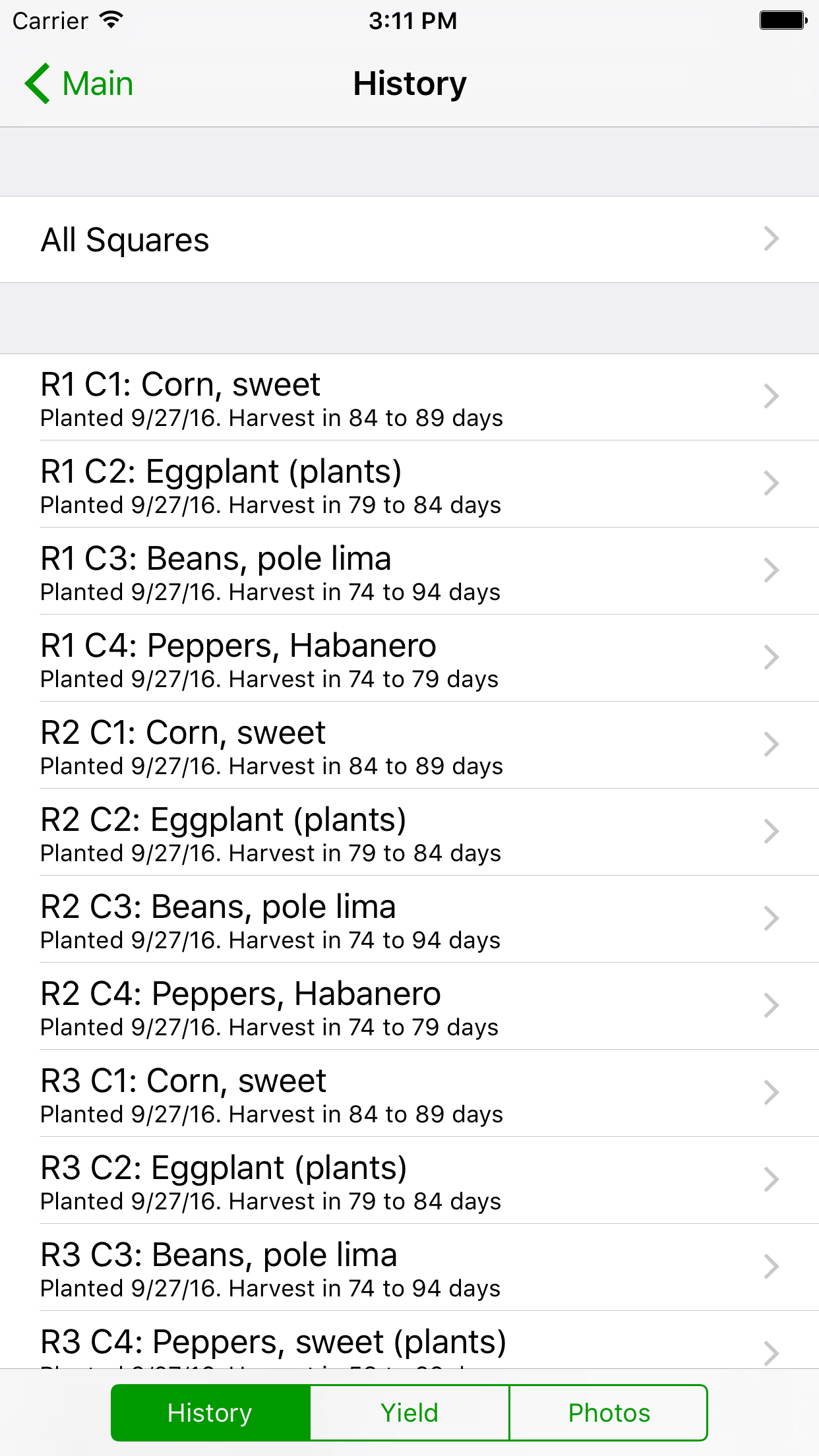This screenshot has width=819, height=1456.
Task: Go back to Main screen
Action: pos(80,84)
